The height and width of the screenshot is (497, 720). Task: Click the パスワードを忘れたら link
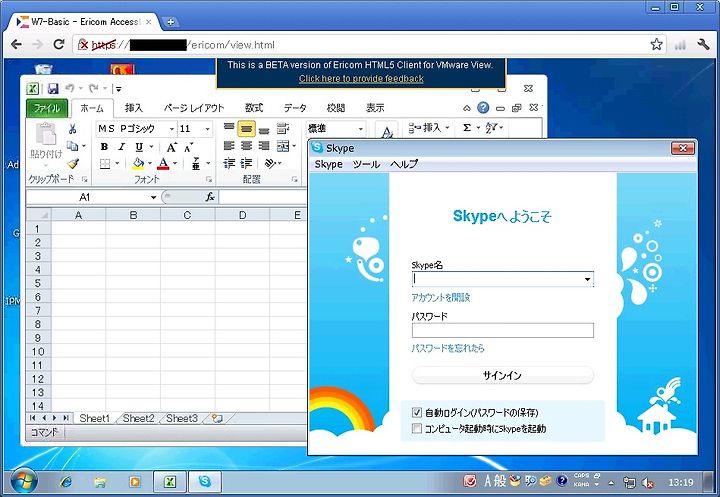click(x=448, y=348)
